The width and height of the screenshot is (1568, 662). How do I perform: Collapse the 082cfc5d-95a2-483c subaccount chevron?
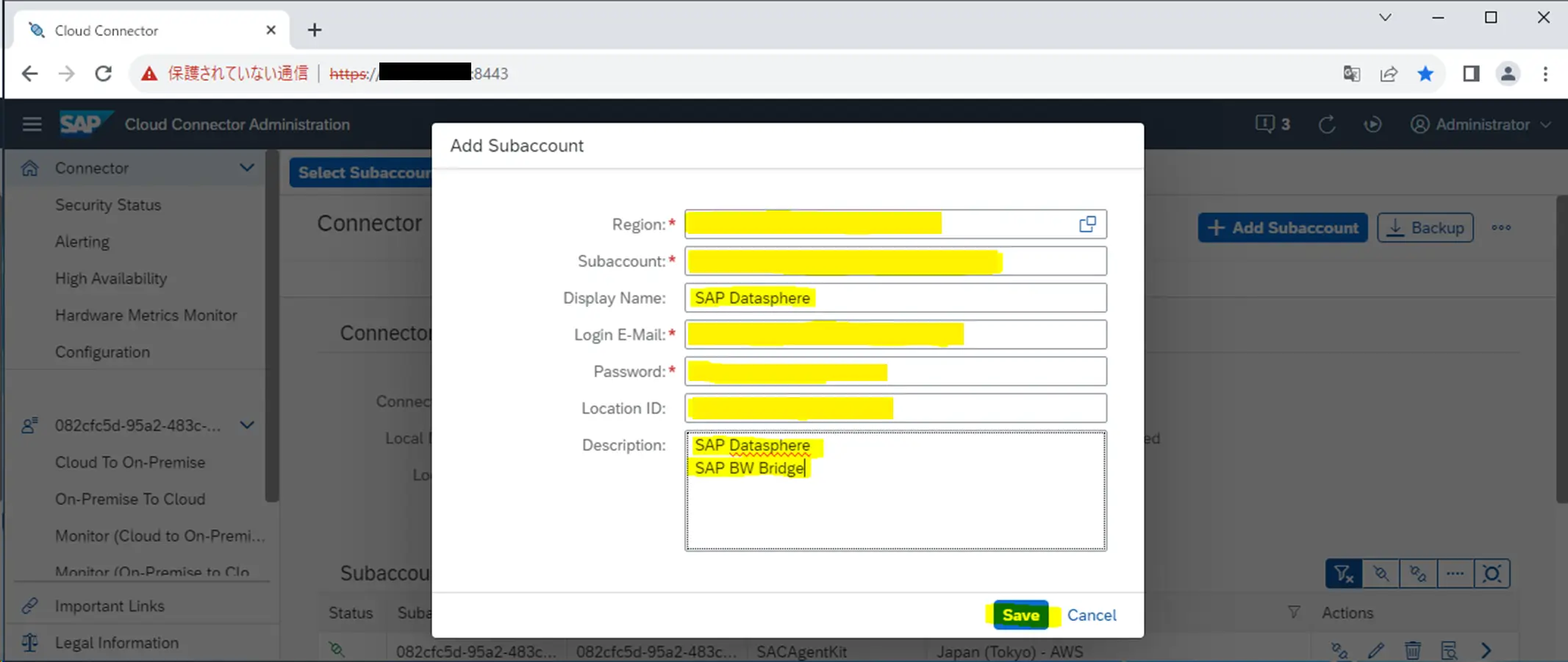click(x=247, y=425)
